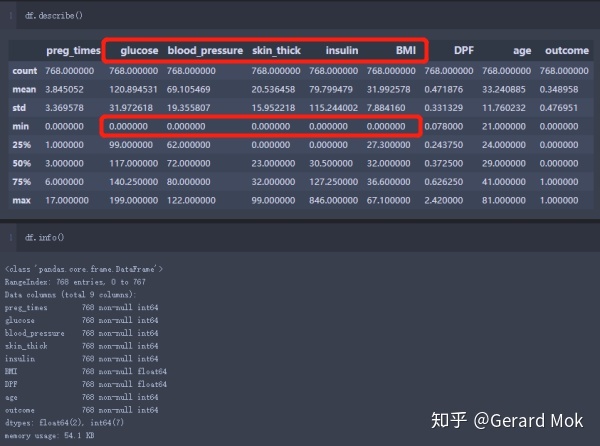Select the BMI column header
Screen dimensions: 600x446
coord(406,50)
